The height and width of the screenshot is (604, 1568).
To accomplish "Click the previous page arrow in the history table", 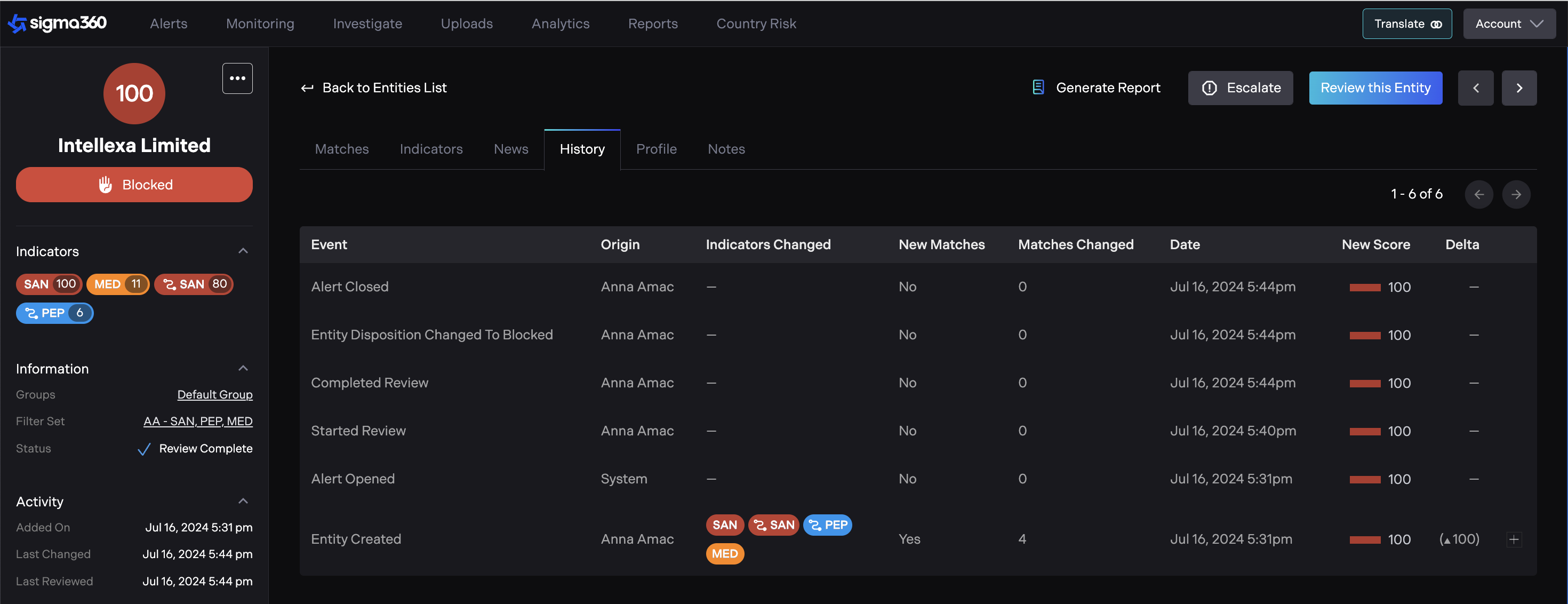I will (x=1478, y=194).
